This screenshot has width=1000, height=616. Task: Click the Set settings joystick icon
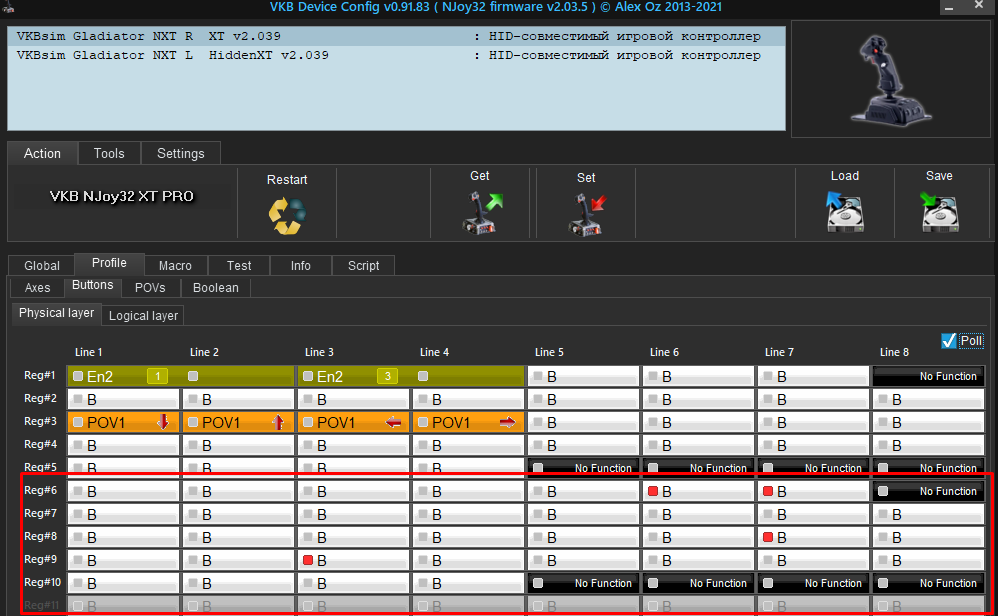[586, 215]
